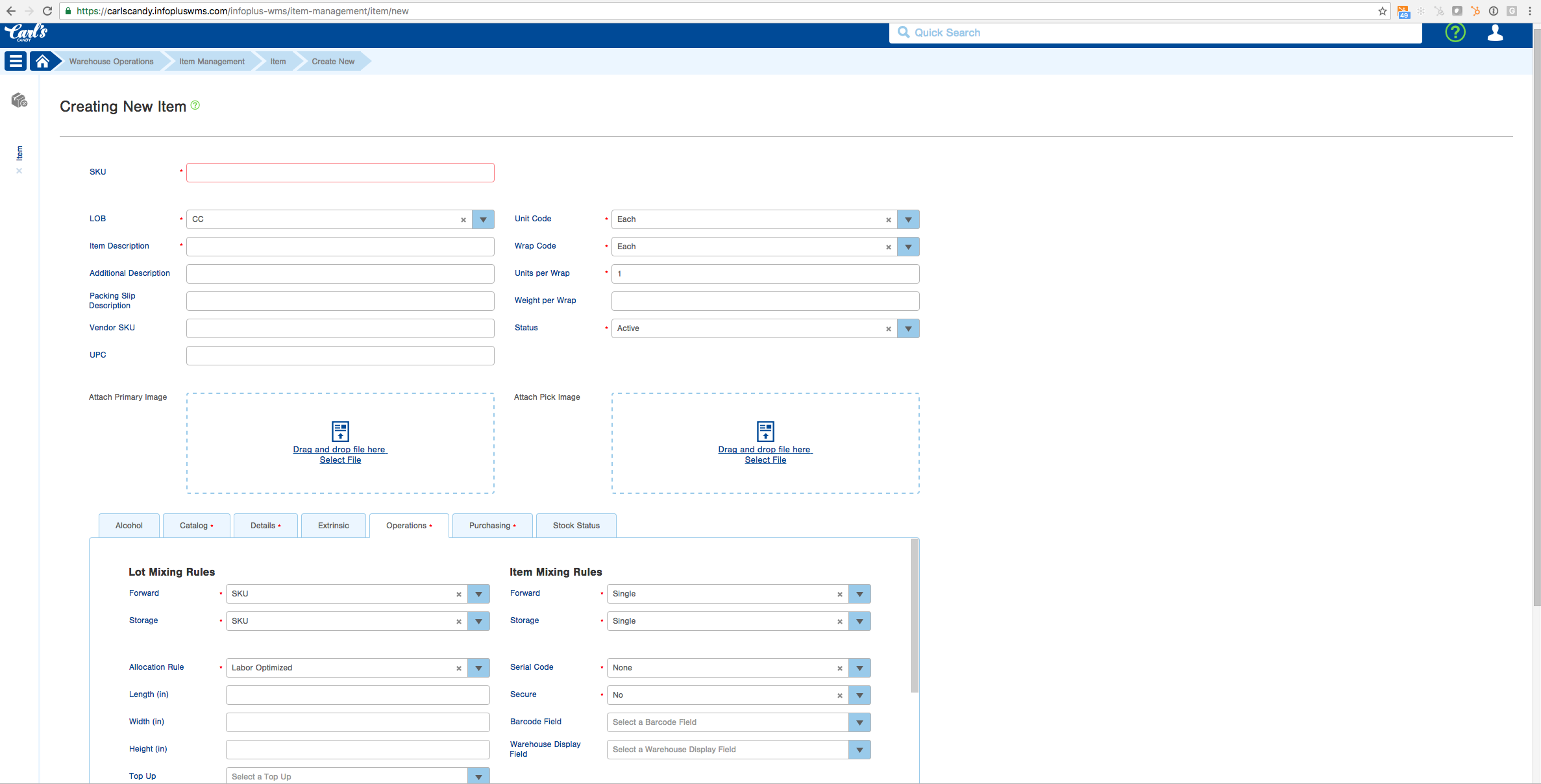Go to Item Management breadcrumb
The width and height of the screenshot is (1541, 784).
click(212, 62)
